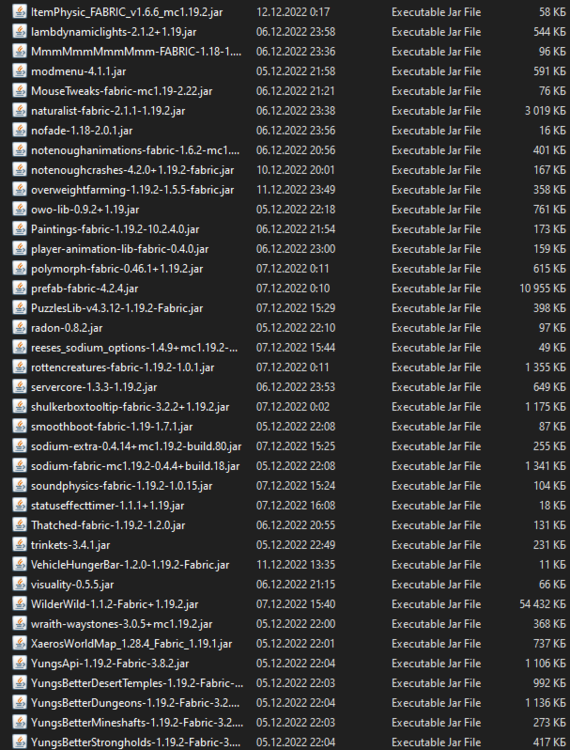Select the icon of soundphysics-fabric-1.19.2-1.0.15.jar
The width and height of the screenshot is (570, 750).
click(19, 485)
